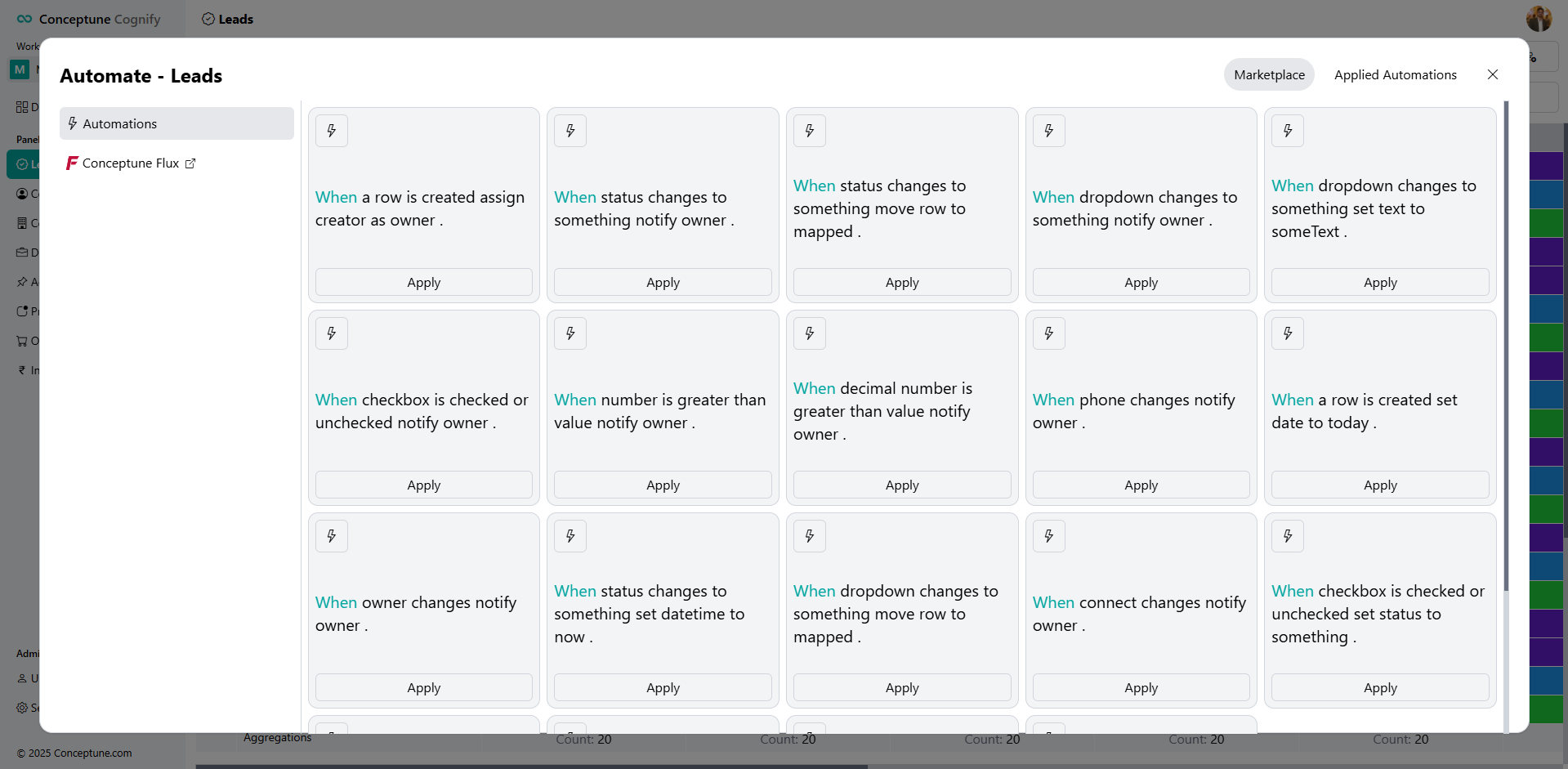Click lightning icon on 'owner changes notify owner' card
Screen dimensions: 1568x769
pos(332,536)
